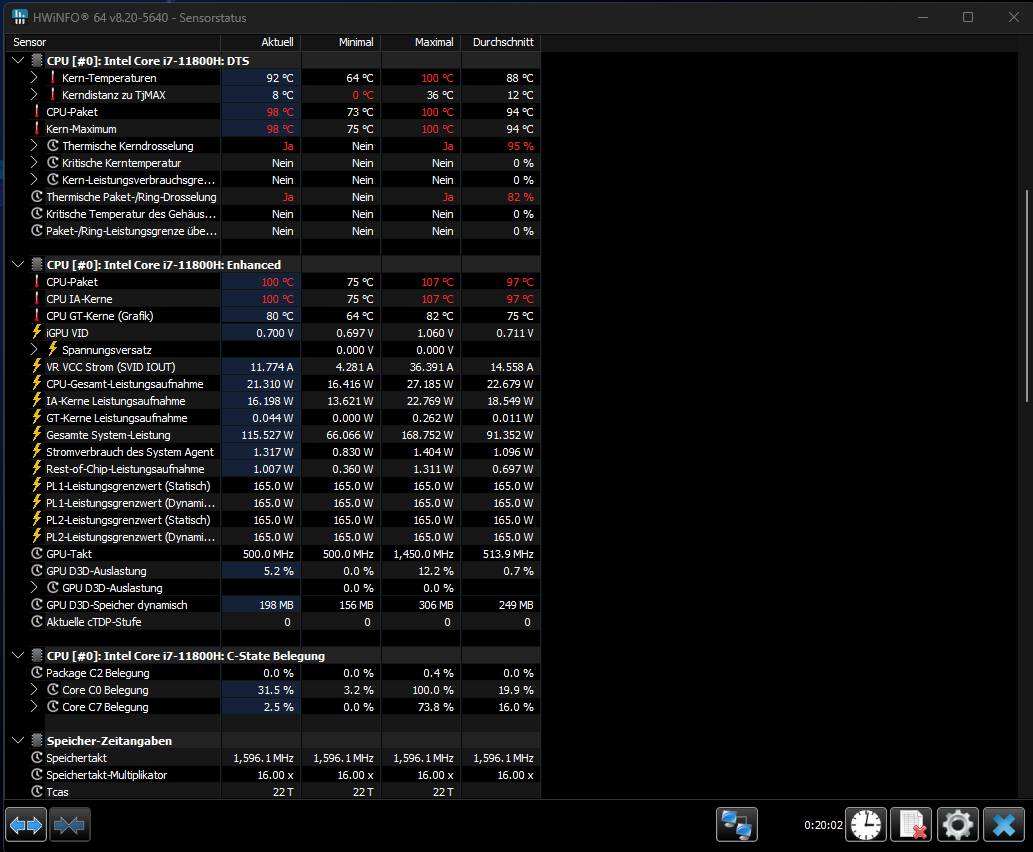Collapse the CPU Enhanced sensor group
1033x852 pixels.
click(x=18, y=265)
